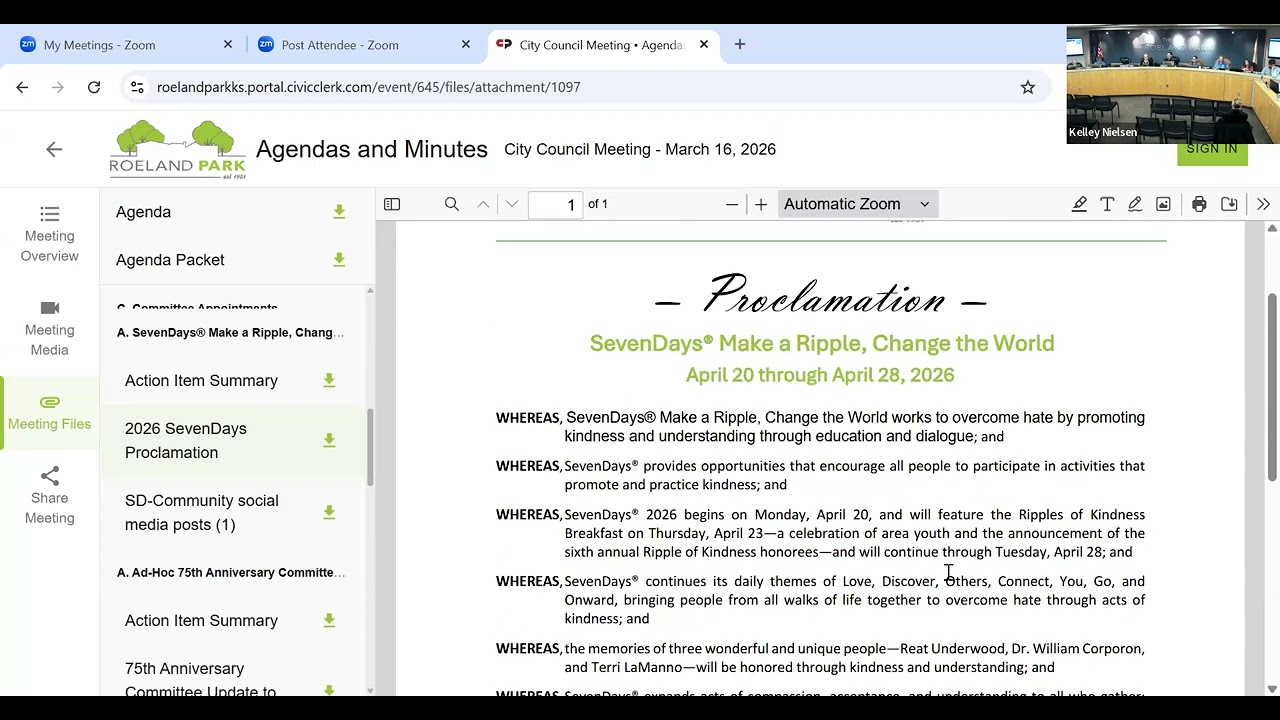Open 75th Anniversary Action Item Summary

pyautogui.click(x=201, y=620)
